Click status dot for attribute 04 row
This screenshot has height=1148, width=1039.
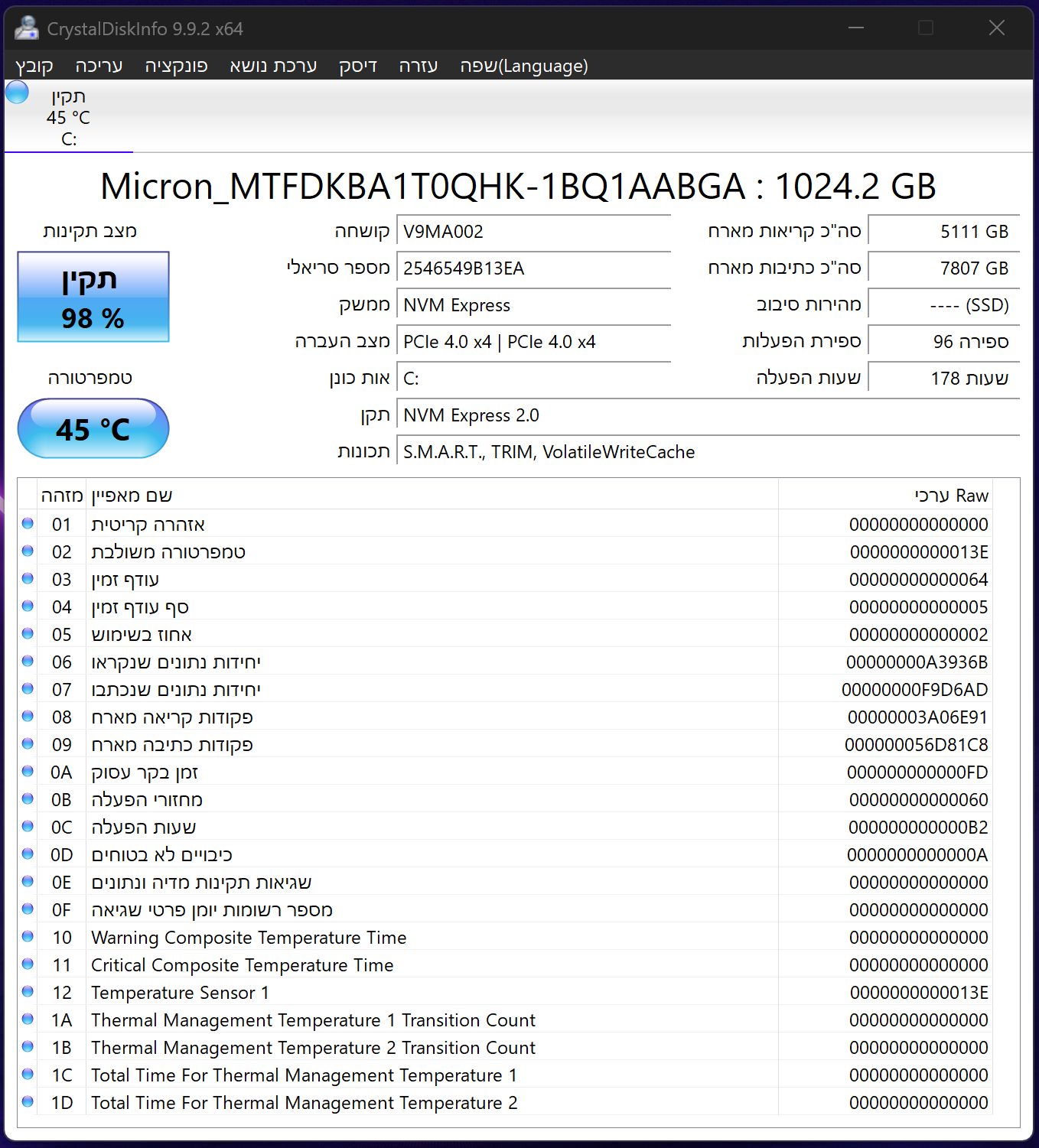(x=28, y=607)
